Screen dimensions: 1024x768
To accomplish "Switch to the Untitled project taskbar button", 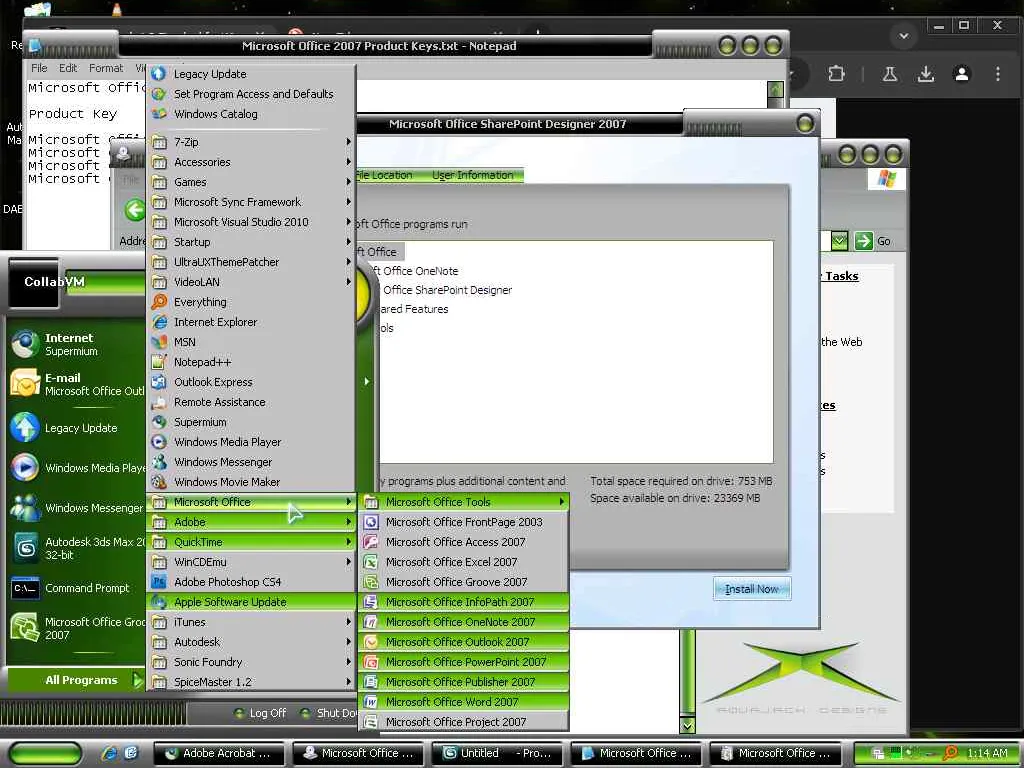I will [x=498, y=753].
